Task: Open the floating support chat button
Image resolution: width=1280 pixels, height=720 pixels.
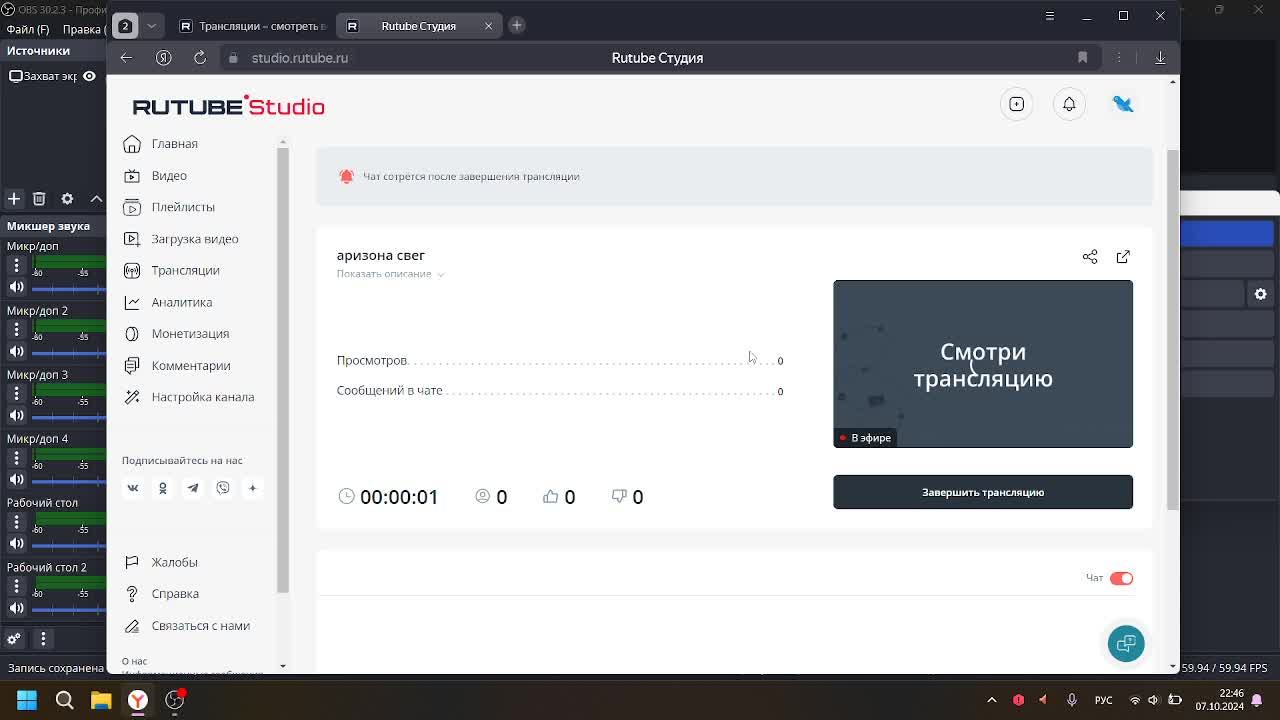Action: click(x=1126, y=643)
